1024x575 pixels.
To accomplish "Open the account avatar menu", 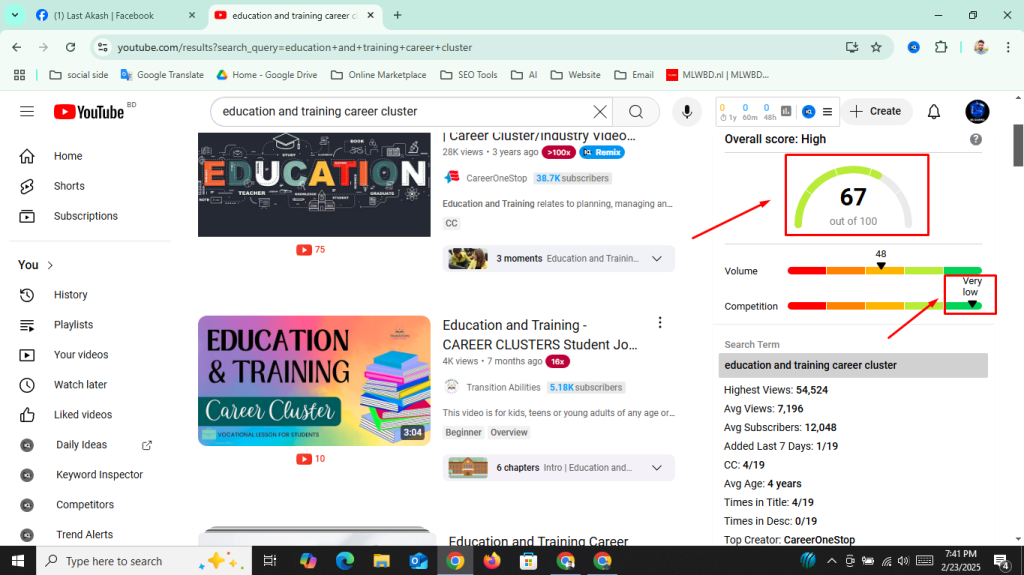I will click(977, 112).
